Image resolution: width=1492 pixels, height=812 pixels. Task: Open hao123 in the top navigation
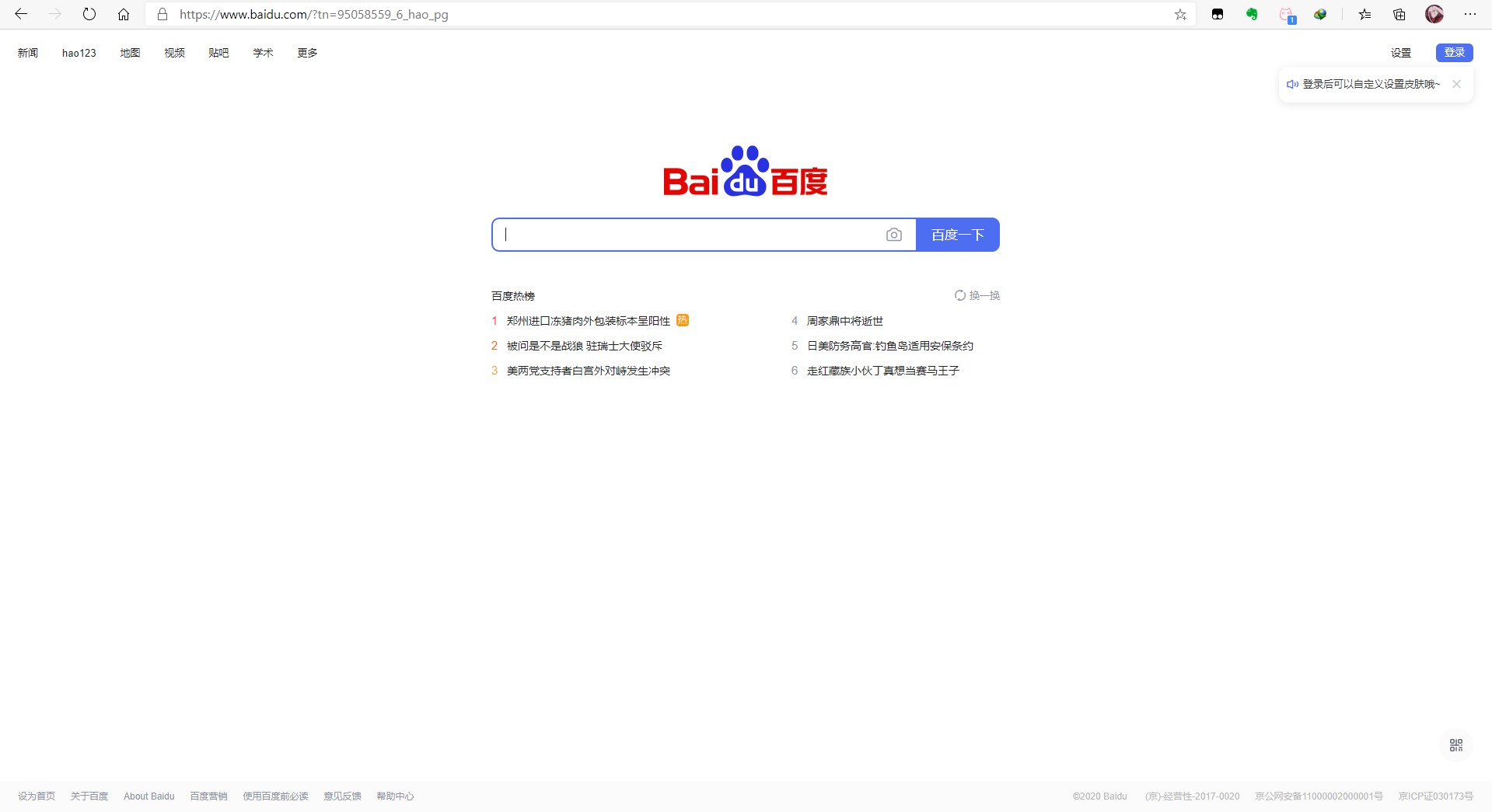(x=79, y=53)
